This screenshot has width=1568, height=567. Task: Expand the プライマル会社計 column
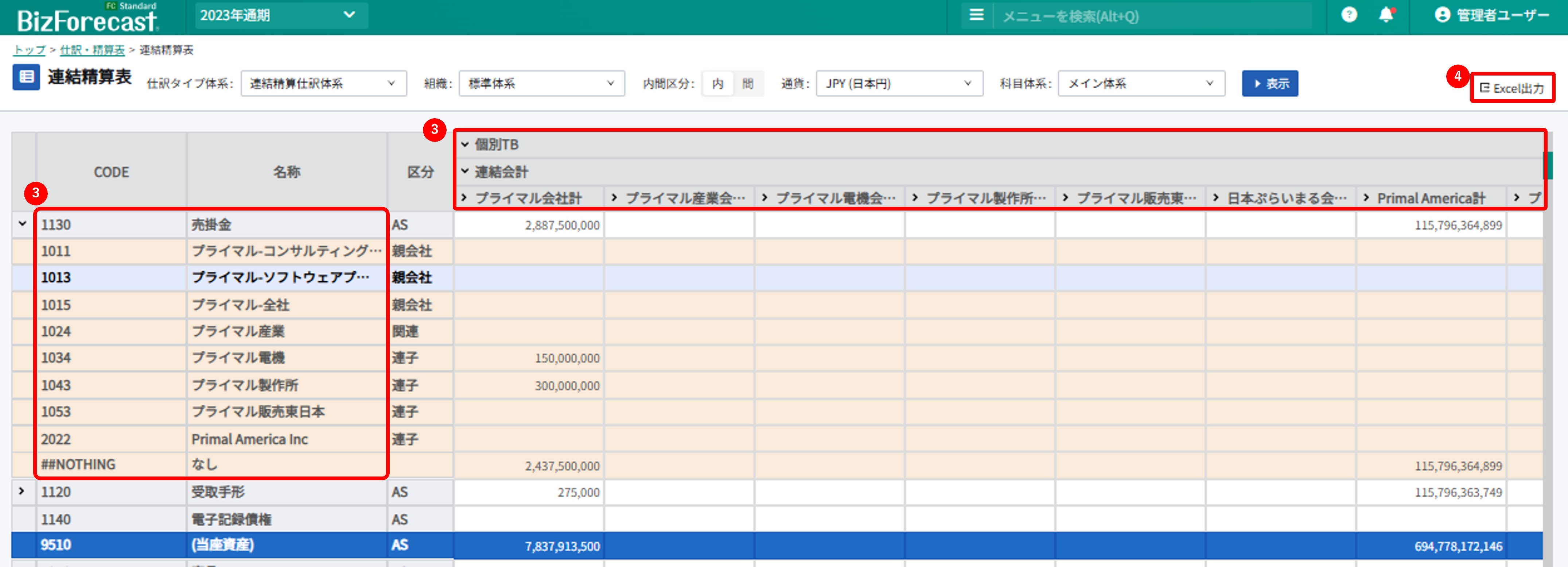(464, 197)
